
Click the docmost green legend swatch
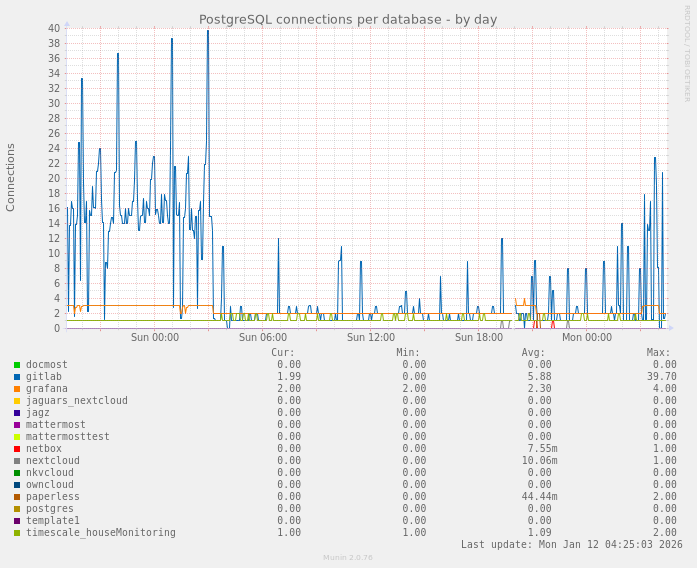point(17,365)
